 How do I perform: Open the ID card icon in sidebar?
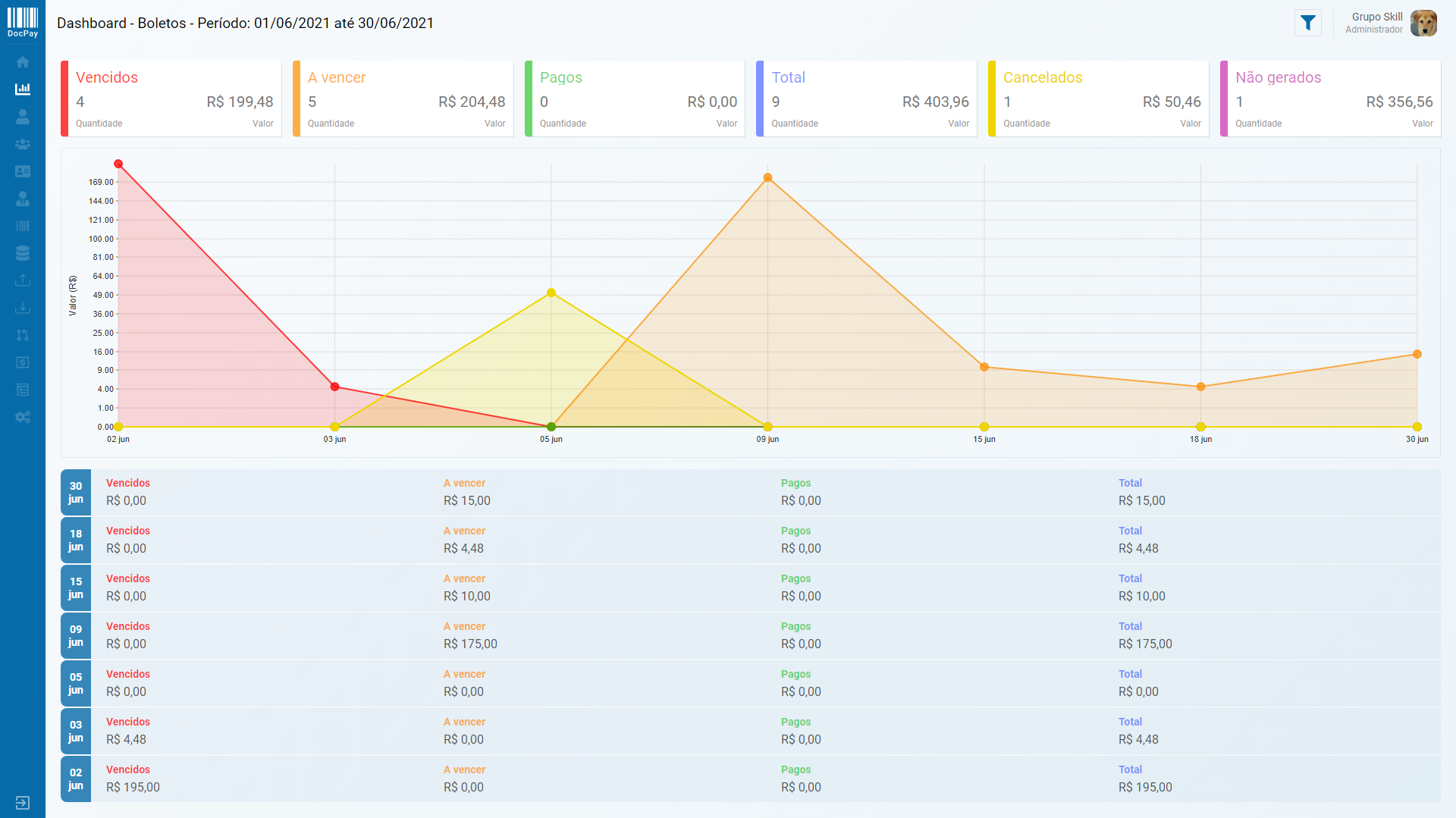23,171
